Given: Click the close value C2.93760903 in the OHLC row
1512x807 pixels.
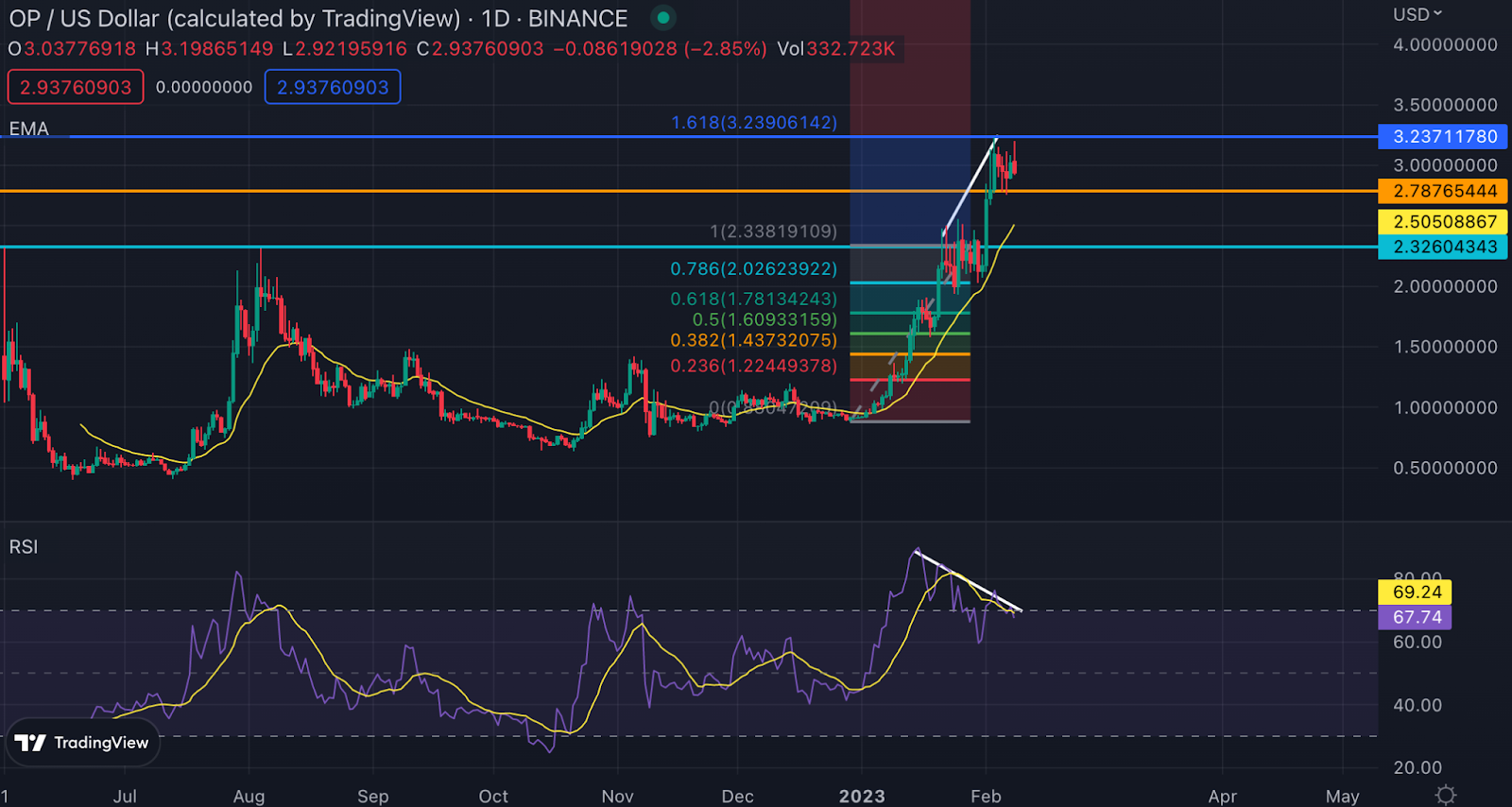Looking at the screenshot, I should point(480,48).
